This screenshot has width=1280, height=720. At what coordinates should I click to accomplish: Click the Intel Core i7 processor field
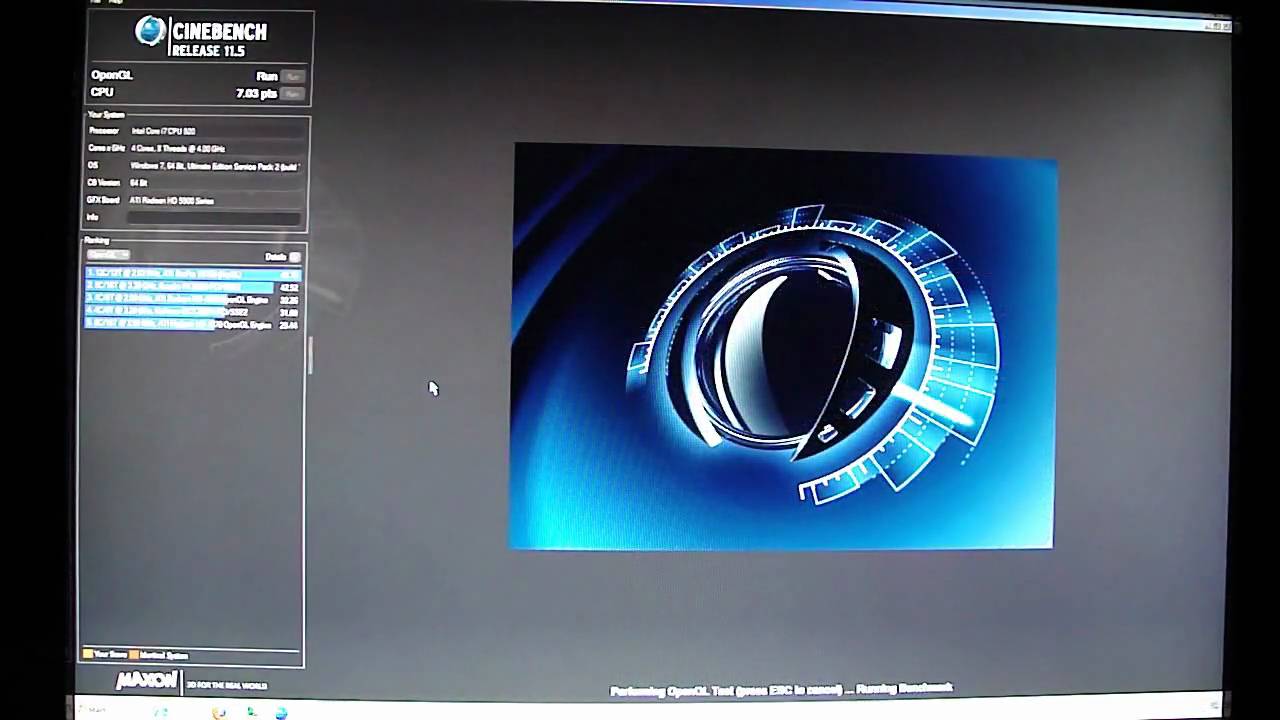click(x=214, y=131)
